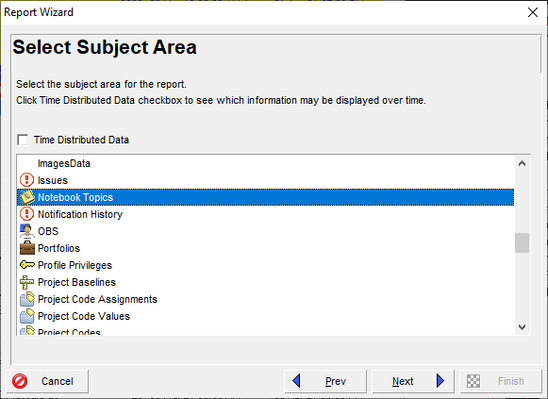Viewport: 548px width, 399px height.
Task: Close the Report Wizard dialog
Action: click(x=533, y=12)
